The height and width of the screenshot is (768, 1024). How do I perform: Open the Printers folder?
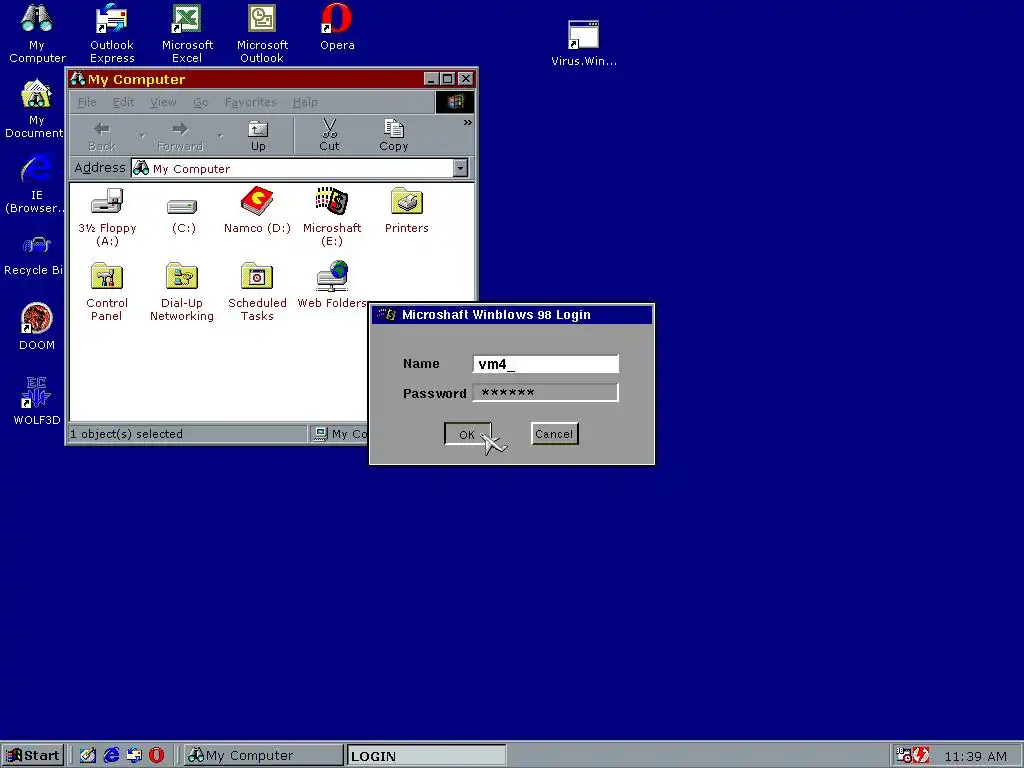[406, 210]
